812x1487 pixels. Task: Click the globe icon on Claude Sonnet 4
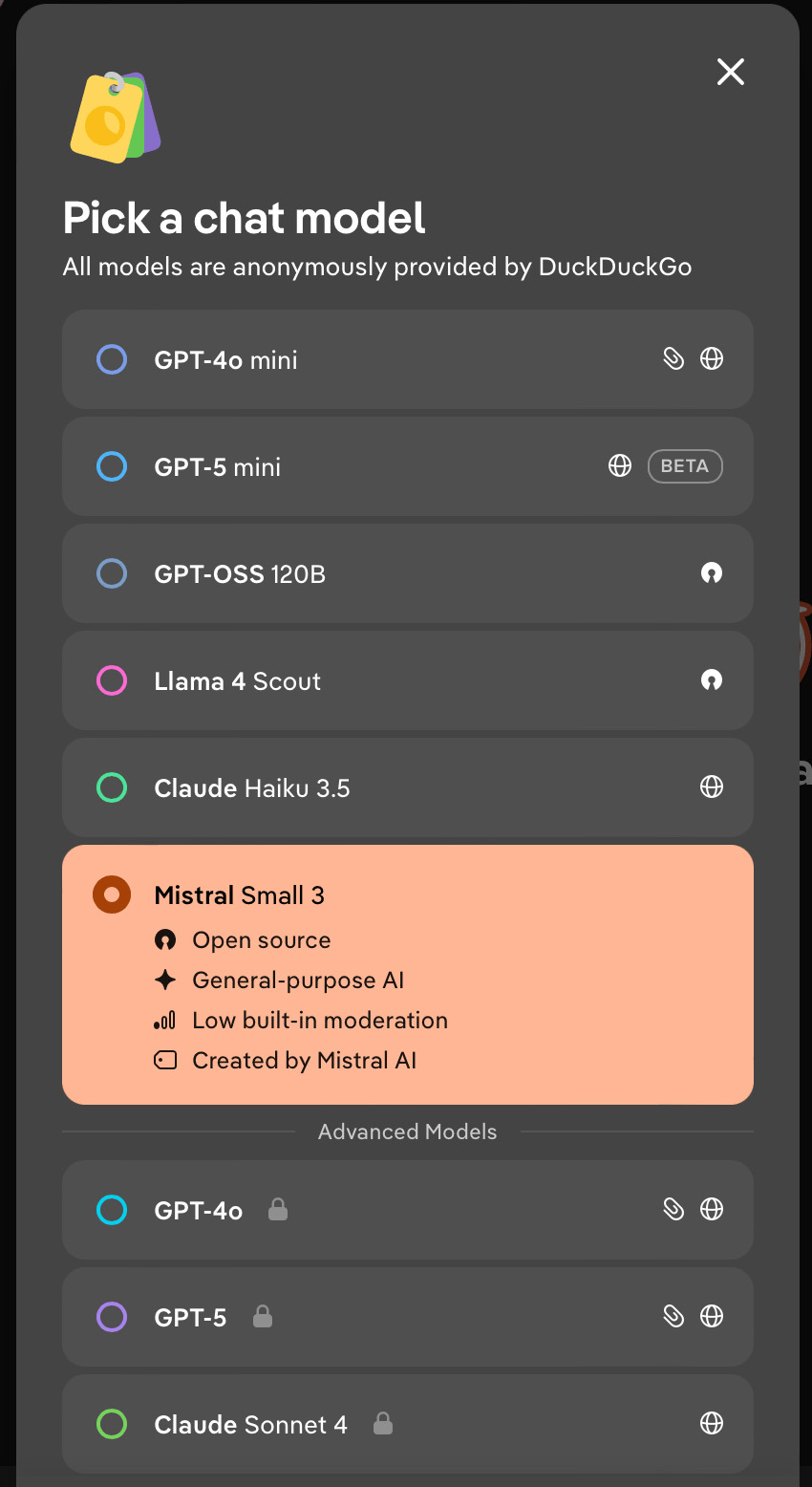[712, 1424]
